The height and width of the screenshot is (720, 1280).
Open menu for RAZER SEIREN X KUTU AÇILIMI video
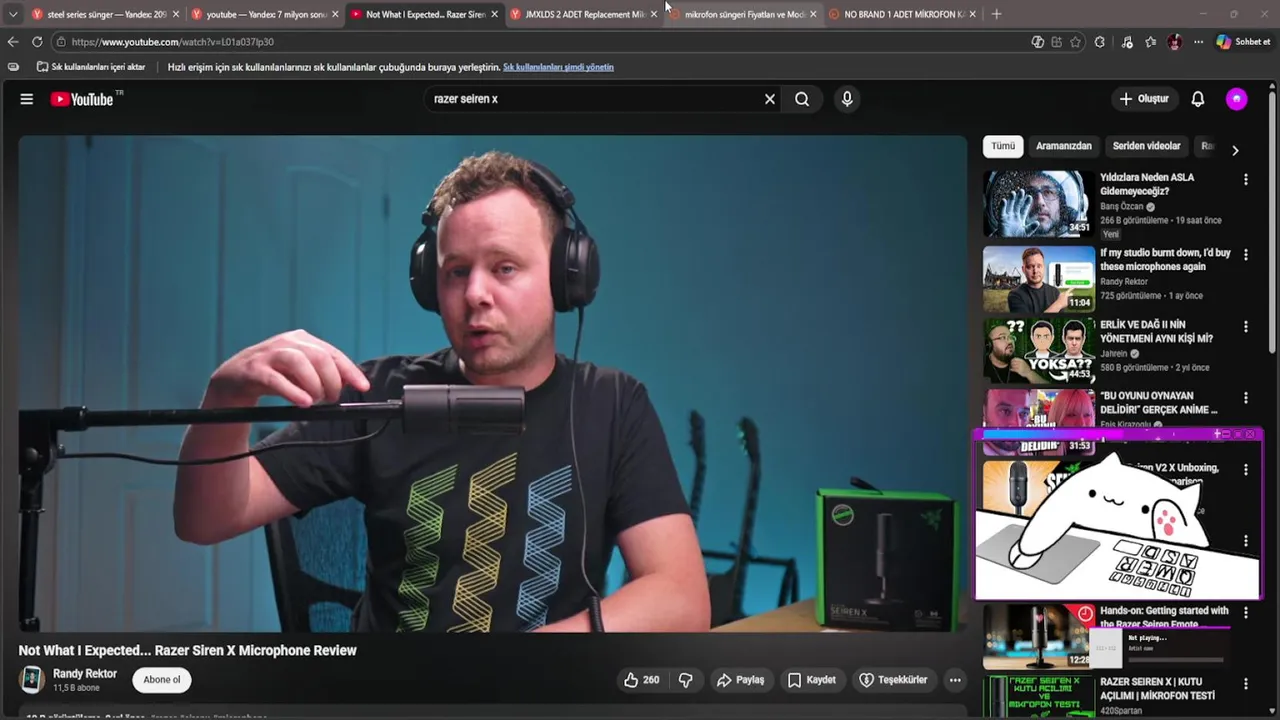click(1246, 685)
